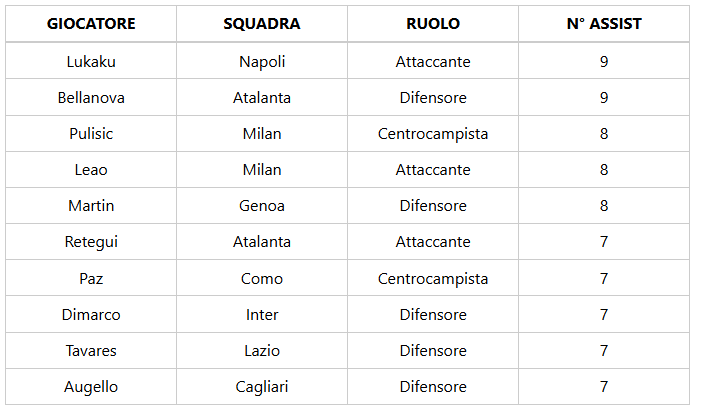Select the Augello player cell
Image resolution: width=702 pixels, height=410 pixels.
[x=91, y=387]
